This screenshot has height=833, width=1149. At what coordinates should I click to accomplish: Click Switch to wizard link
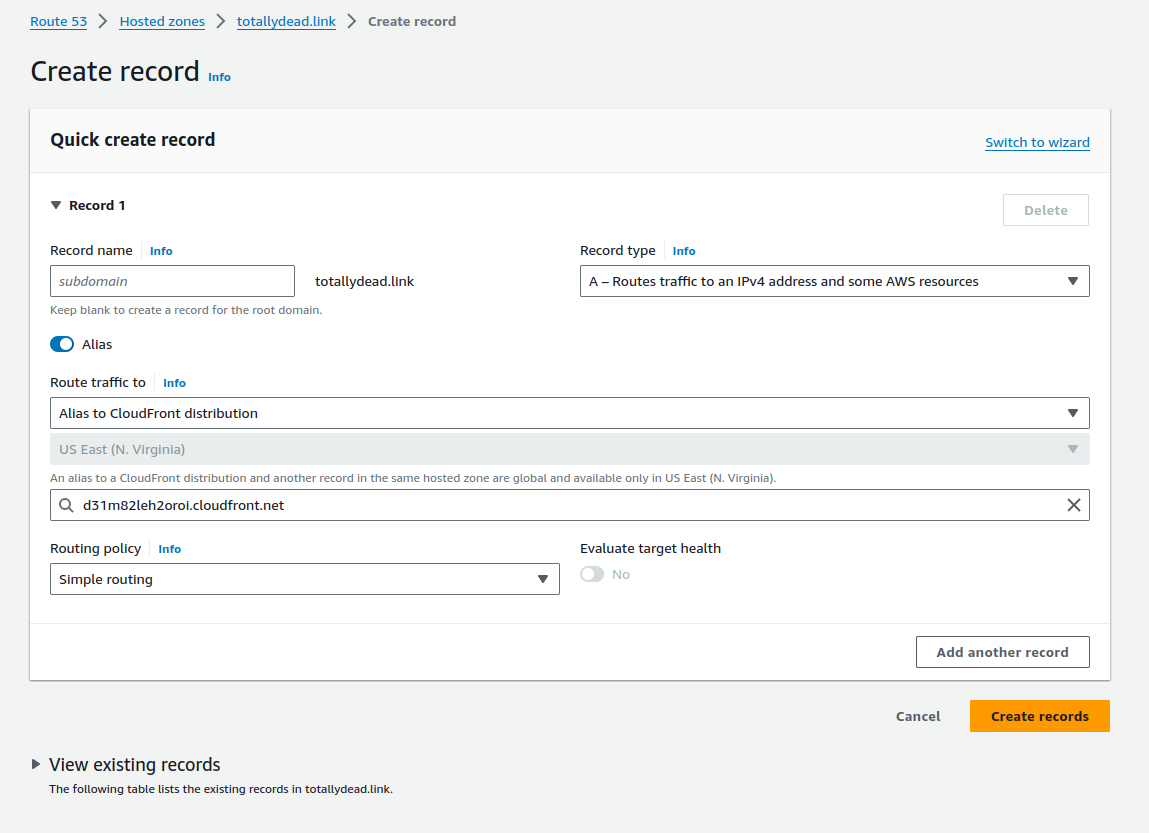point(1037,142)
